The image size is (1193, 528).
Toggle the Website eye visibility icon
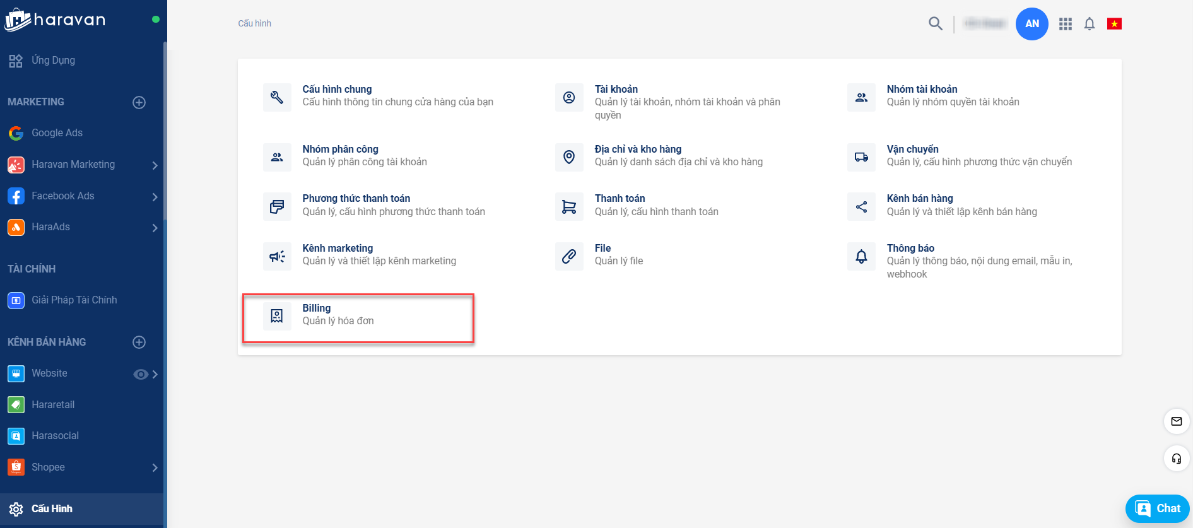141,374
